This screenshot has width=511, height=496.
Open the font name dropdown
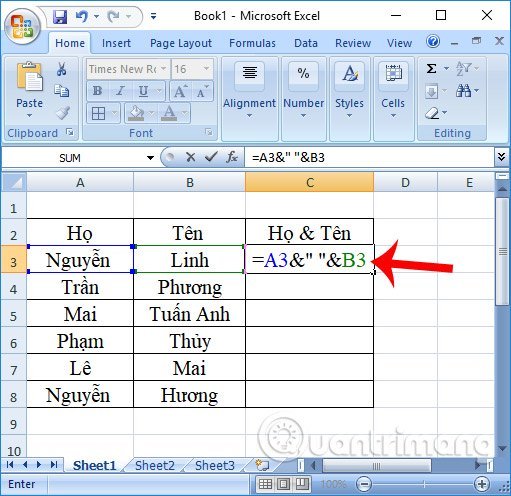164,69
